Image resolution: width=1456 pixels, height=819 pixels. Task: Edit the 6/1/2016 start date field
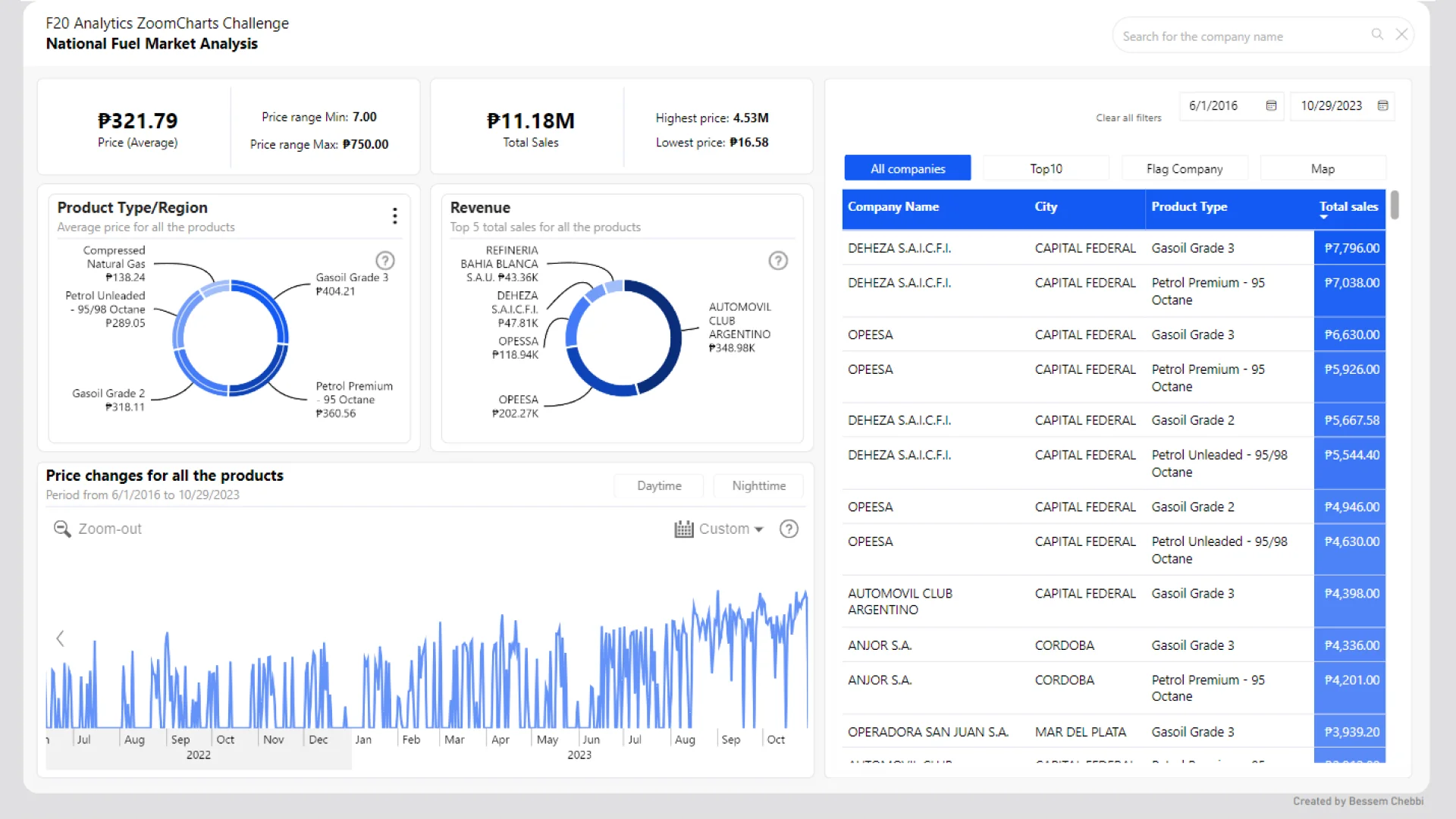click(x=1230, y=105)
